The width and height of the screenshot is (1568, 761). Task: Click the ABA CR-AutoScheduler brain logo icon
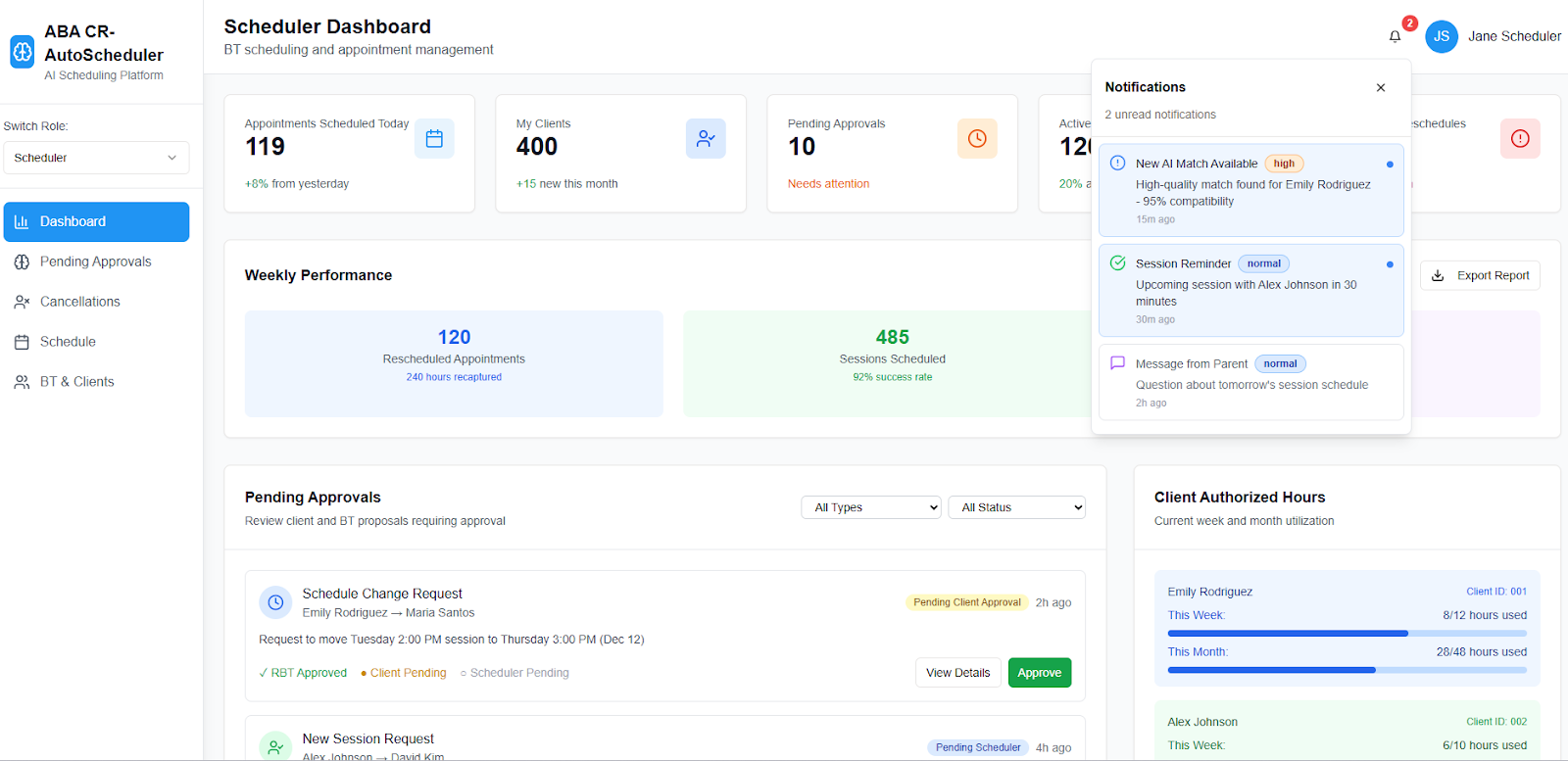pyautogui.click(x=23, y=52)
